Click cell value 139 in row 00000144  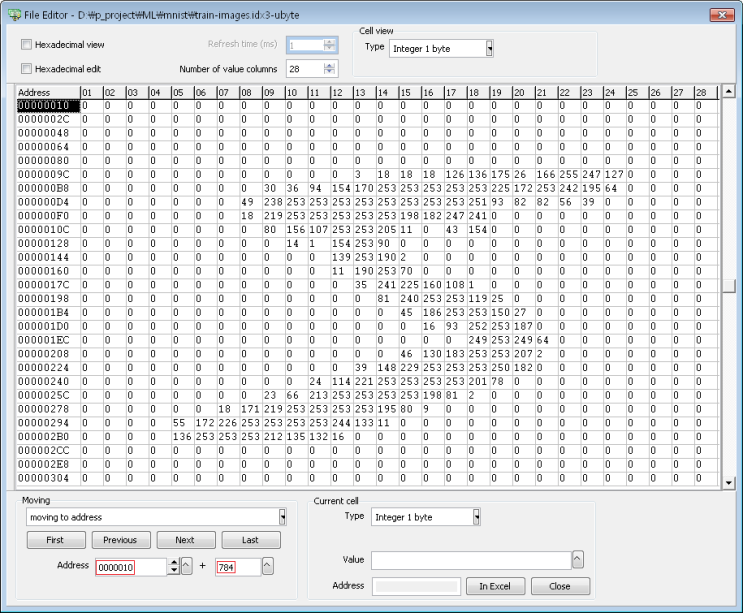click(x=342, y=257)
